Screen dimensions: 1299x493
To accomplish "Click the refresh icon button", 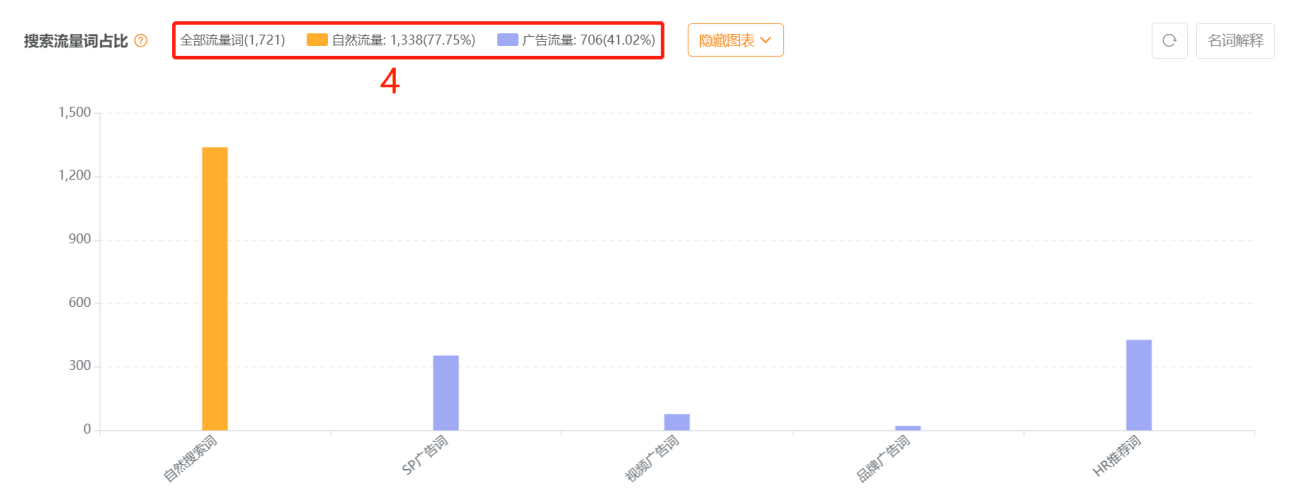I will (x=1169, y=41).
